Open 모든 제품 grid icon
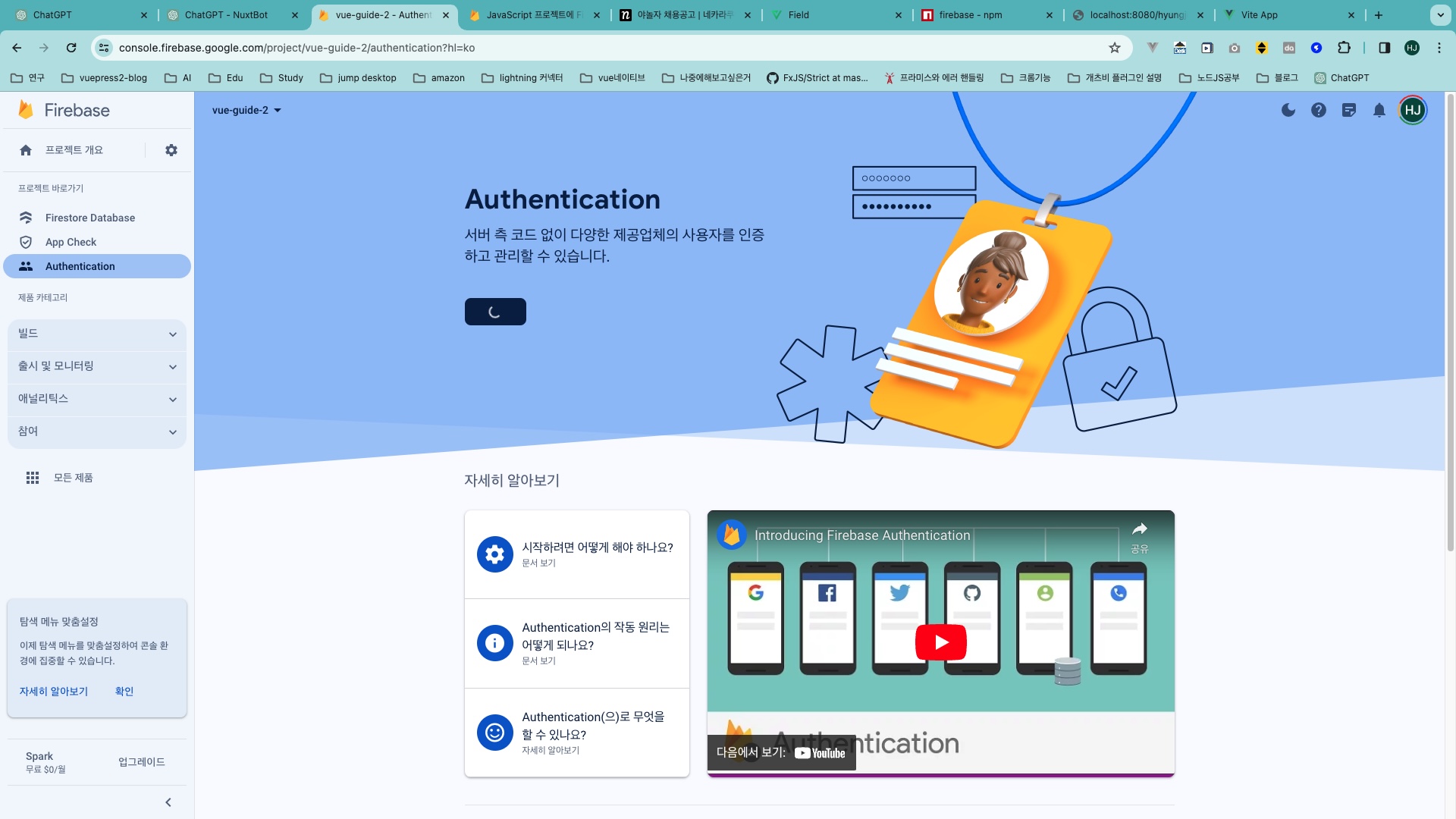The width and height of the screenshot is (1456, 819). [x=33, y=478]
